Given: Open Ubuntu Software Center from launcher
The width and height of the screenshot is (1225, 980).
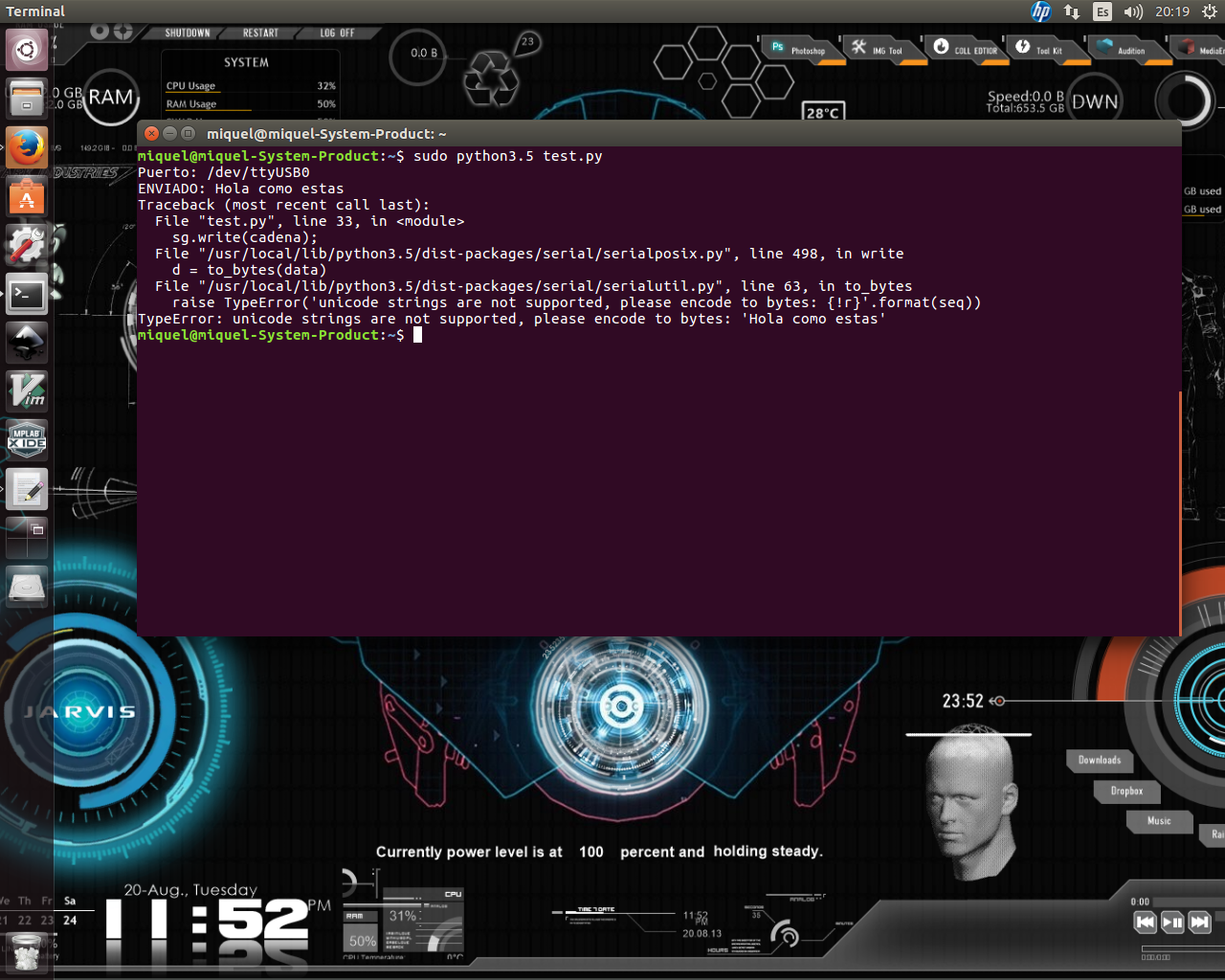Looking at the screenshot, I should coord(27,196).
